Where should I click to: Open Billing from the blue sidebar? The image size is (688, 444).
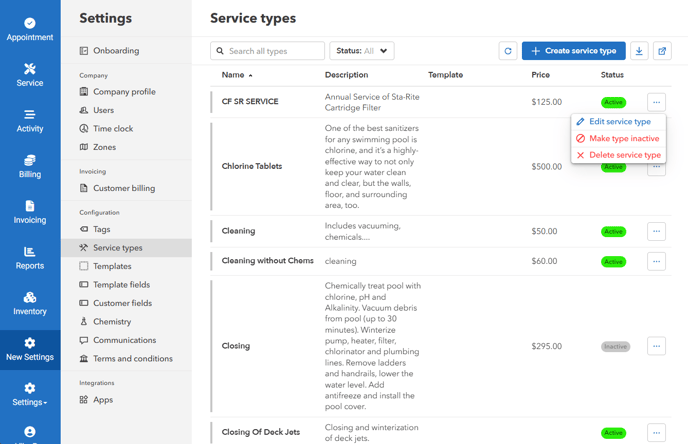tap(30, 167)
